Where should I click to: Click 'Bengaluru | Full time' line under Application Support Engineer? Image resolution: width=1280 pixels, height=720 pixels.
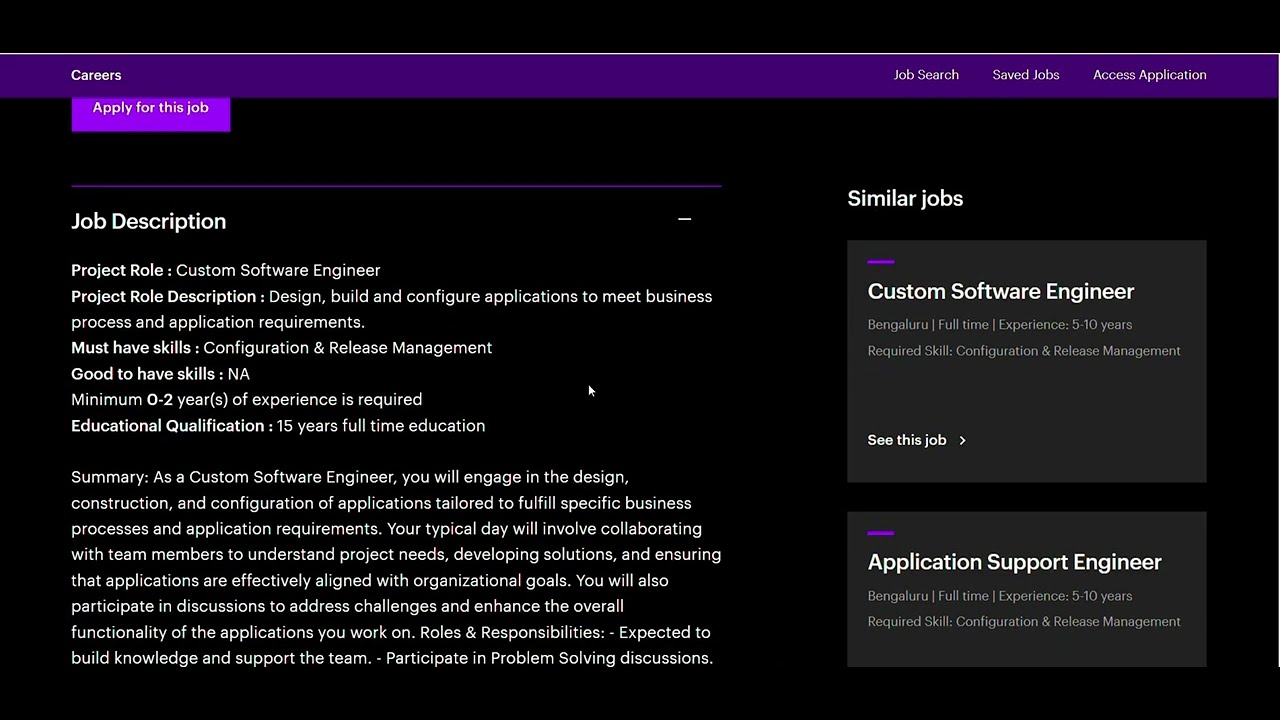[x=1000, y=596]
